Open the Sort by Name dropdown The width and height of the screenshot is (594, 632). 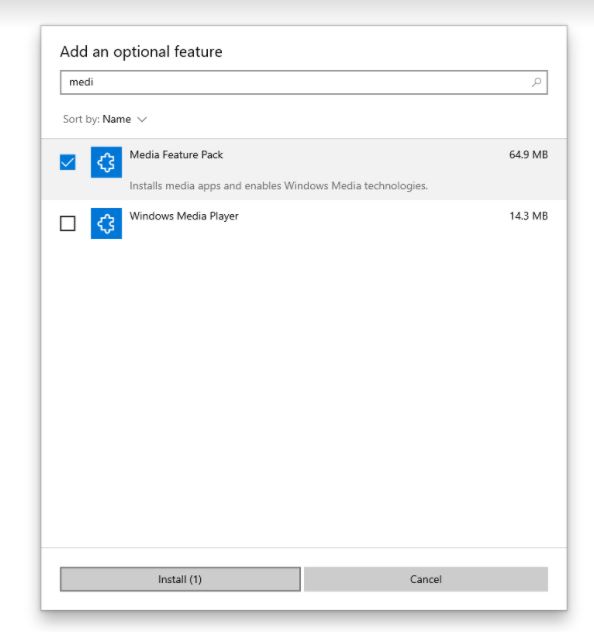(105, 119)
